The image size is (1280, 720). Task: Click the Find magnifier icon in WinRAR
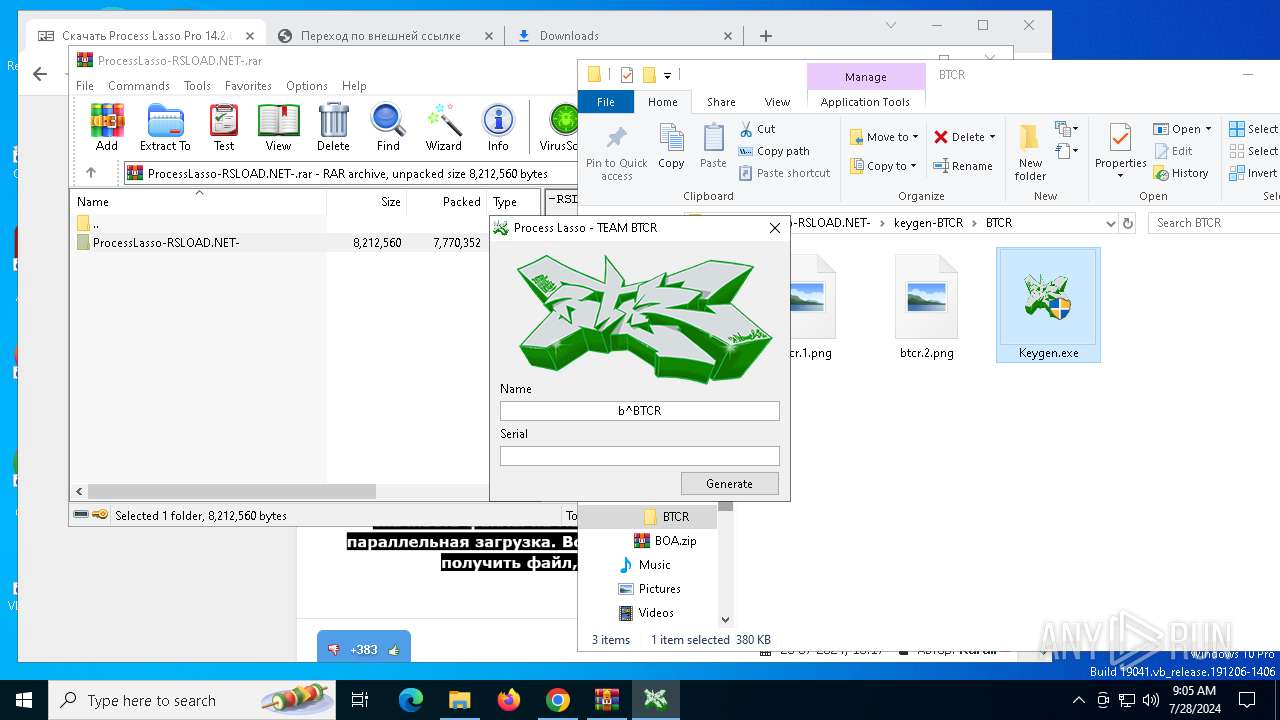click(388, 127)
